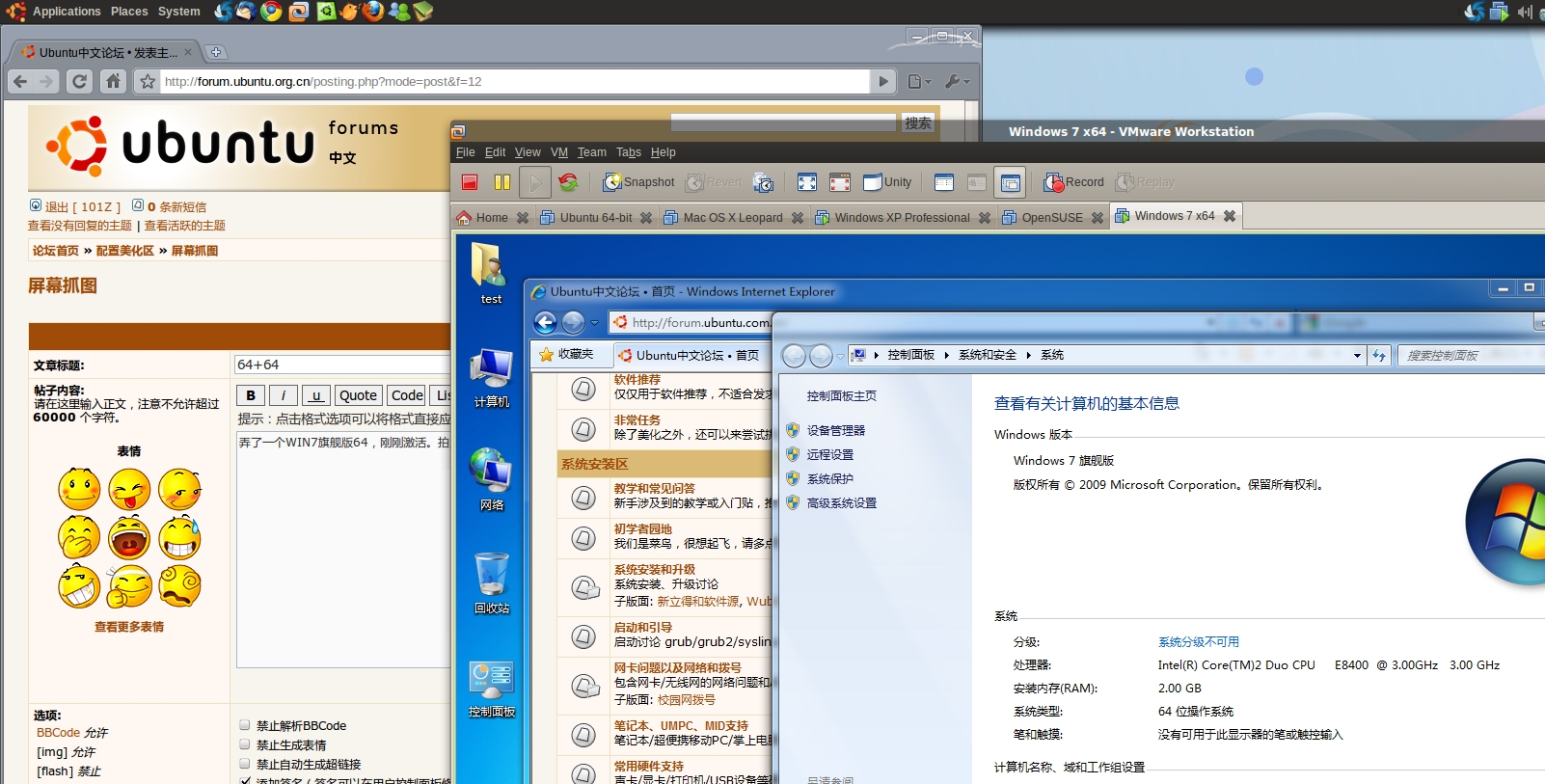
Task: Switch to Windows XP Professional tab
Action: (x=893, y=217)
